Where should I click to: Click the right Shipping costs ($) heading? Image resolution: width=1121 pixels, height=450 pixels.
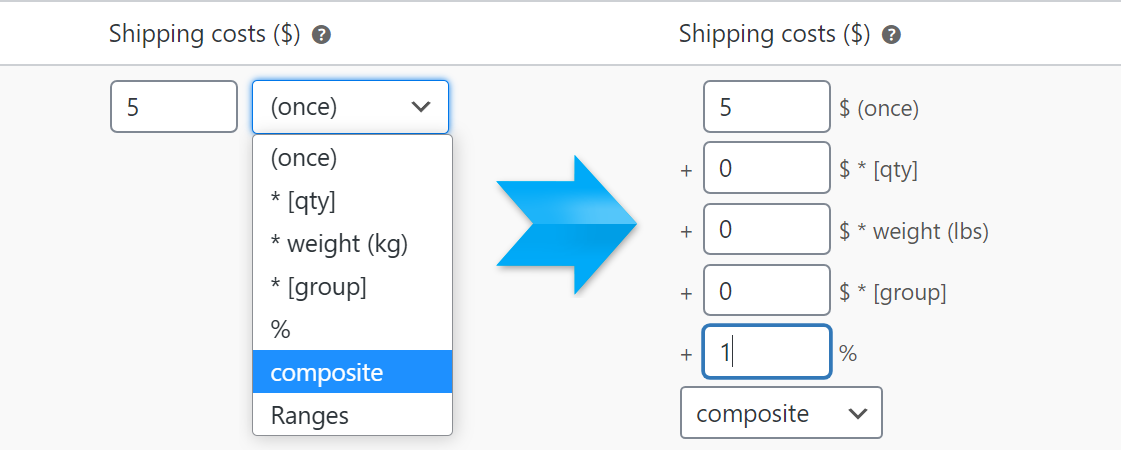pyautogui.click(x=774, y=34)
